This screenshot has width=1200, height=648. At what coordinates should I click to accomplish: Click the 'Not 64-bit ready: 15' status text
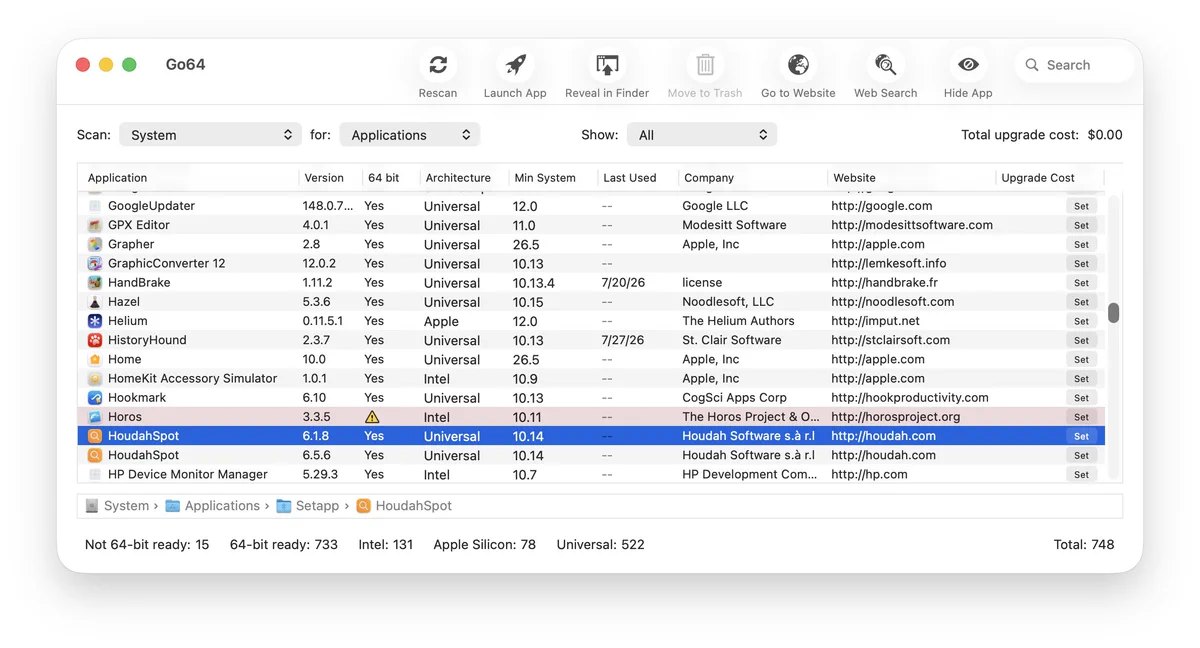click(x=147, y=545)
